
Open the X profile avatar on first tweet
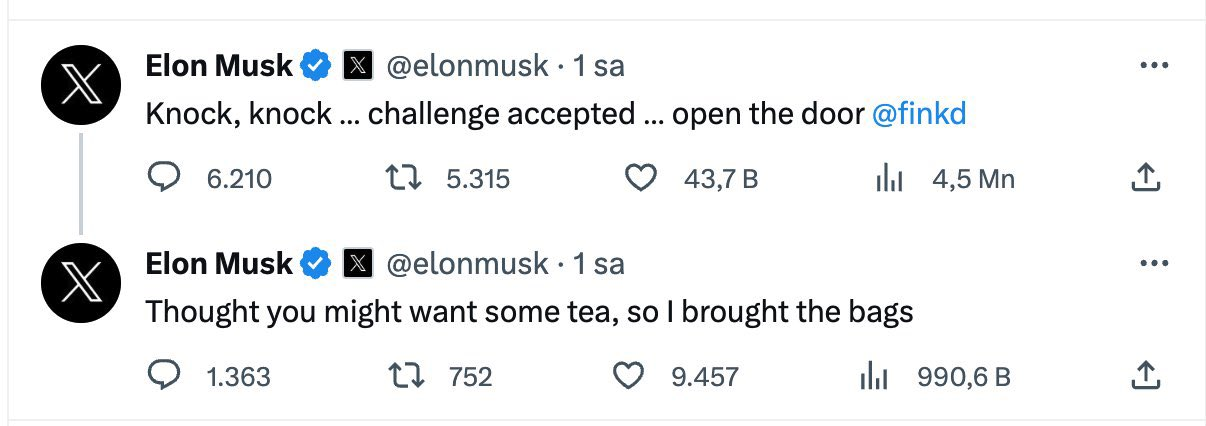click(81, 88)
